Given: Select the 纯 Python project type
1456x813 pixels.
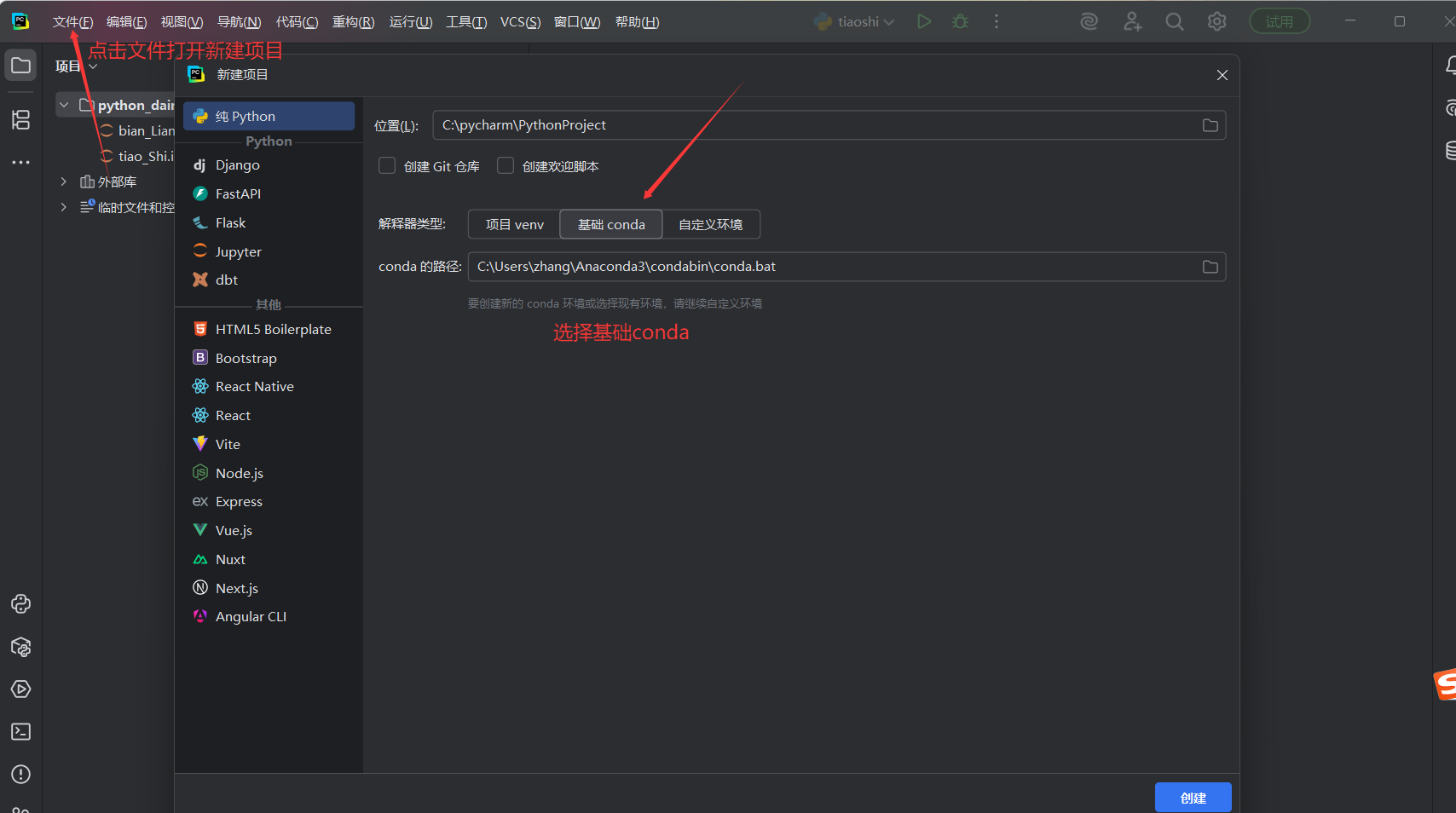Looking at the screenshot, I should tap(269, 116).
